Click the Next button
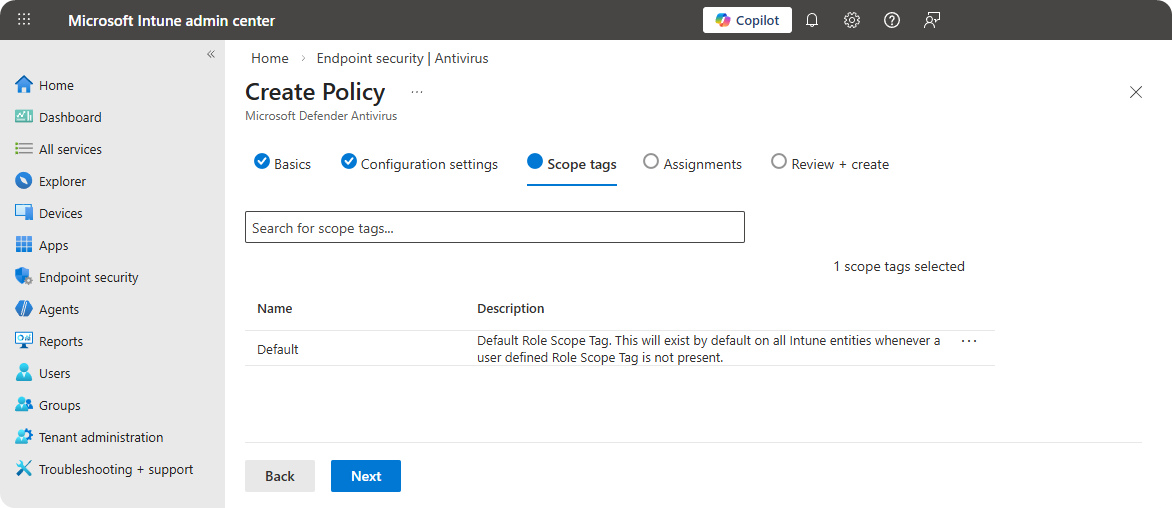1172x508 pixels. pyautogui.click(x=365, y=476)
